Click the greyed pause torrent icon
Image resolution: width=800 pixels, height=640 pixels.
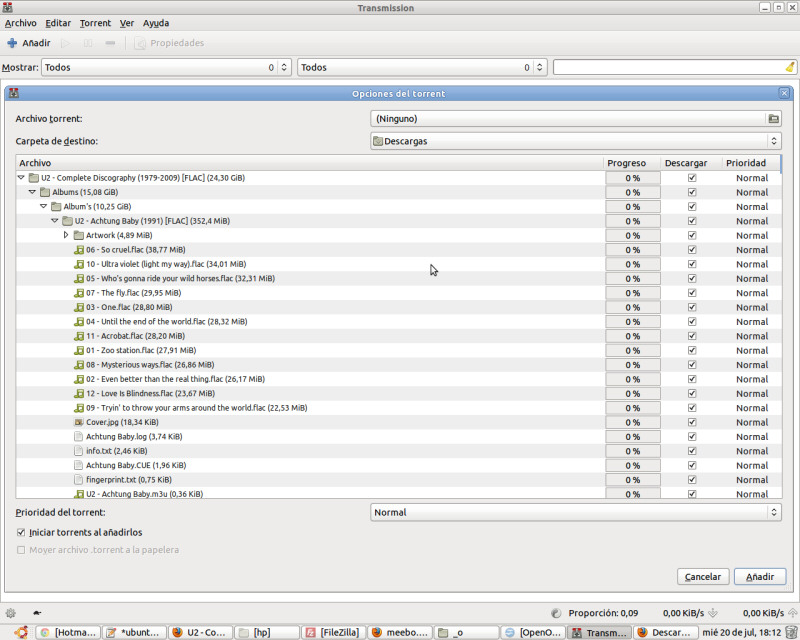click(88, 43)
